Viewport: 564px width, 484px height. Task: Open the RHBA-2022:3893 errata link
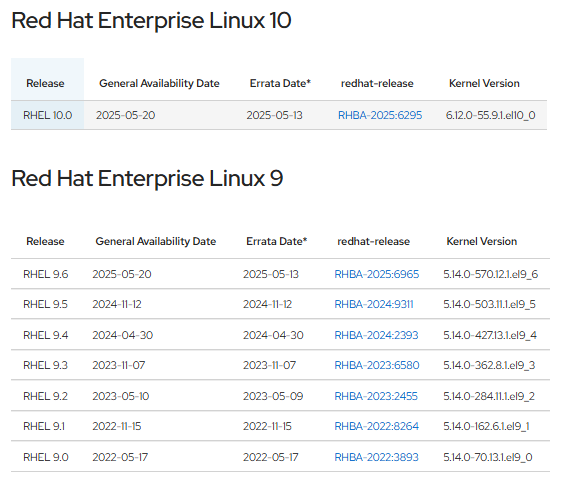pos(376,457)
